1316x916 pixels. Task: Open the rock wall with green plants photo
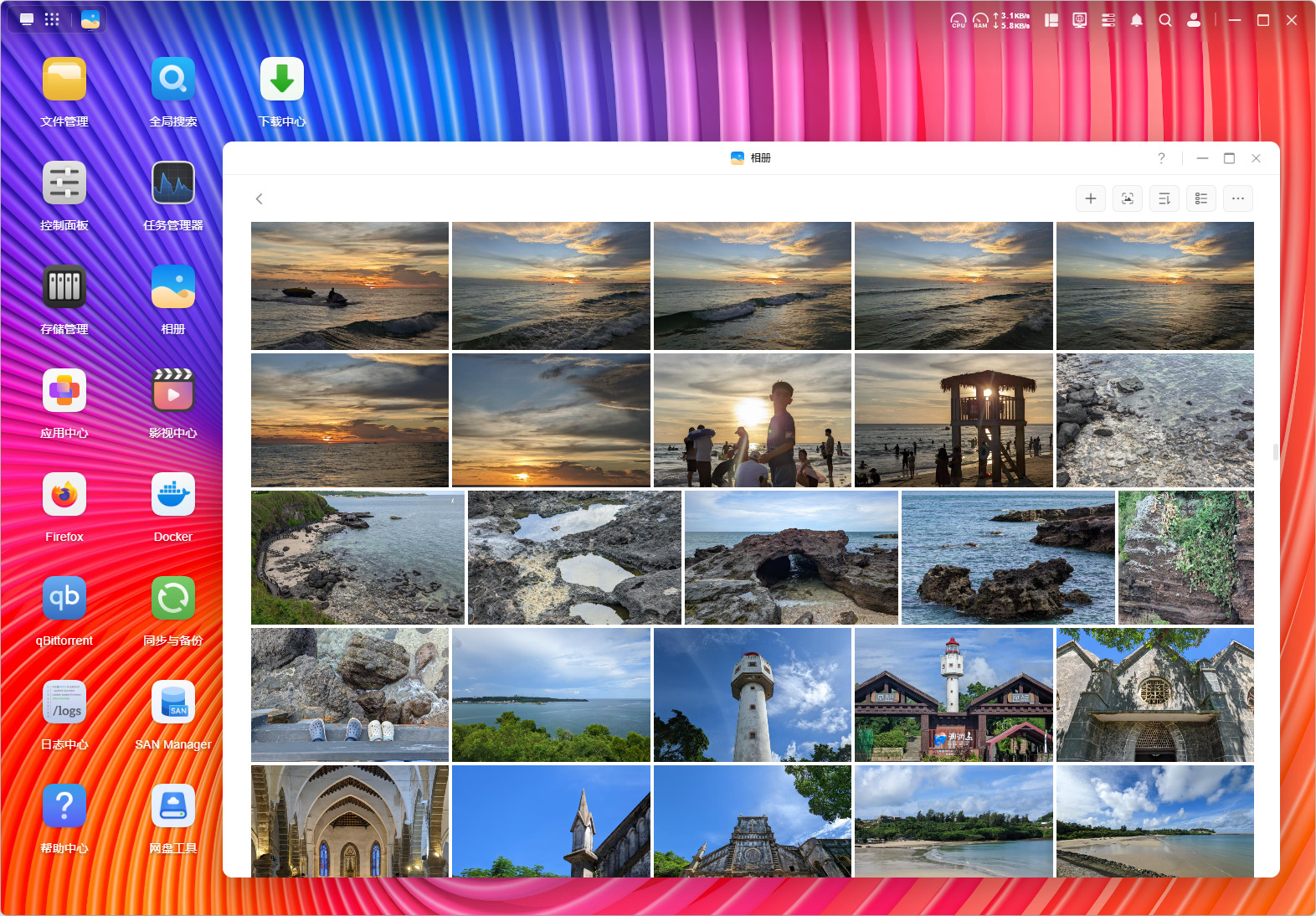(x=1186, y=558)
